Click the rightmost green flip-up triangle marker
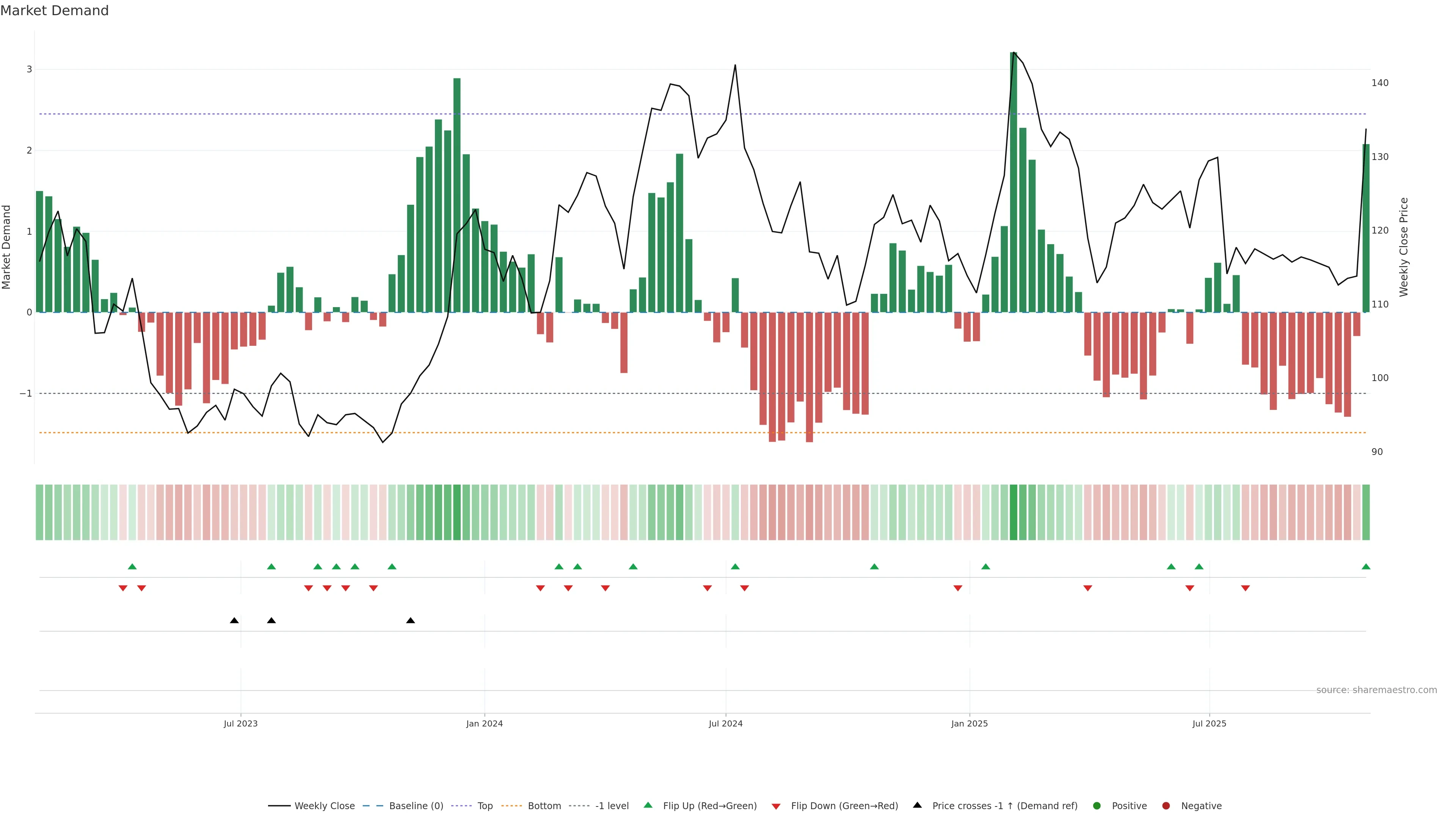Screen dimensions: 1456x819 [x=1366, y=567]
